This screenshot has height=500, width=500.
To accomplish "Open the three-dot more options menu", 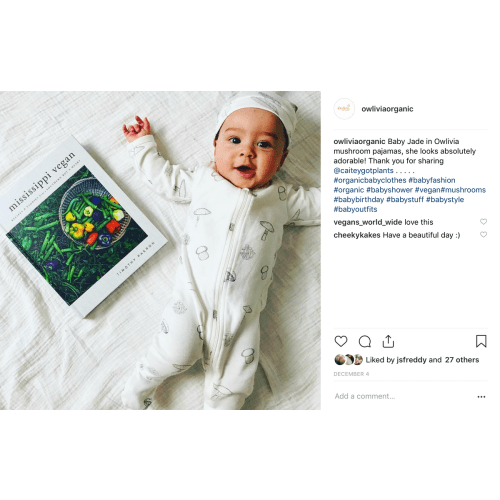I will 481,397.
